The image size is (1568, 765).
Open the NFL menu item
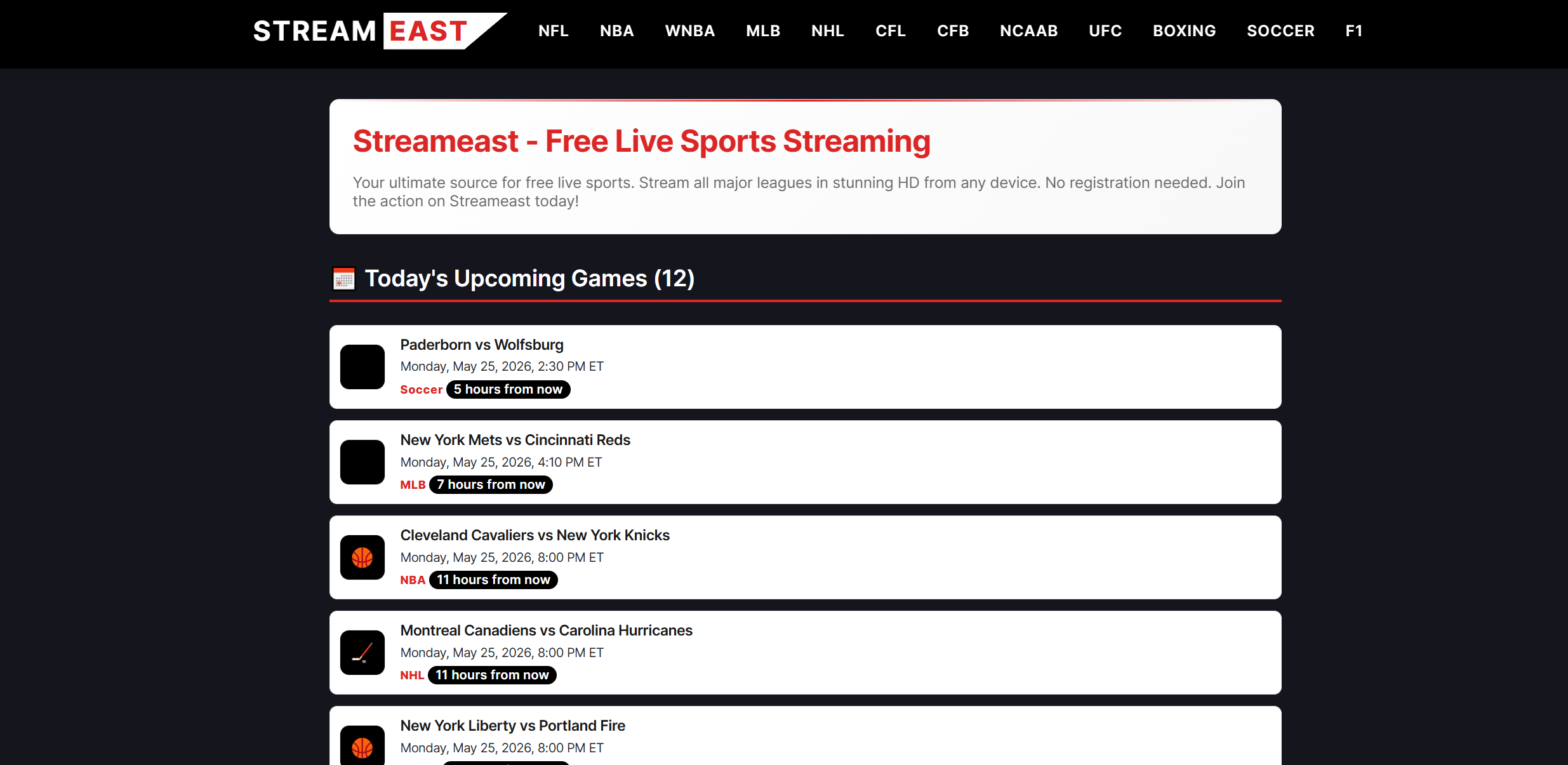(x=554, y=31)
